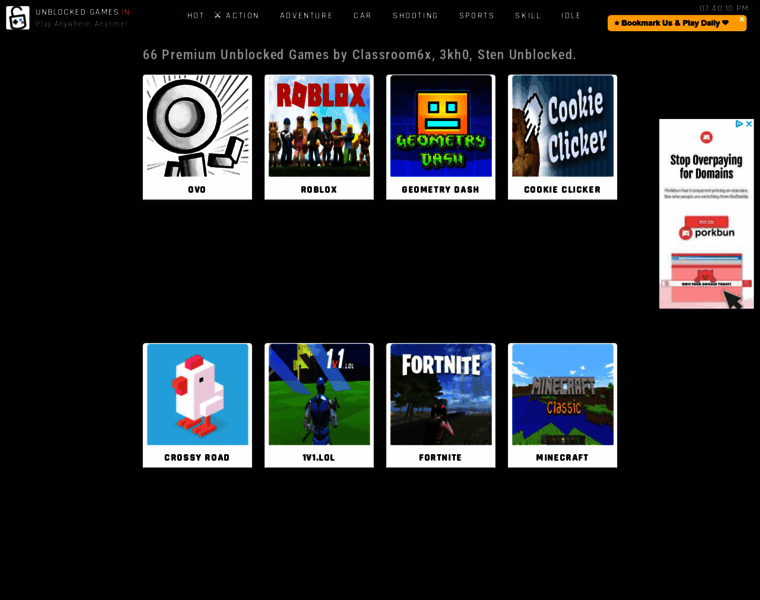
Task: Click the COOKIE CLICKER title label
Action: (x=562, y=189)
